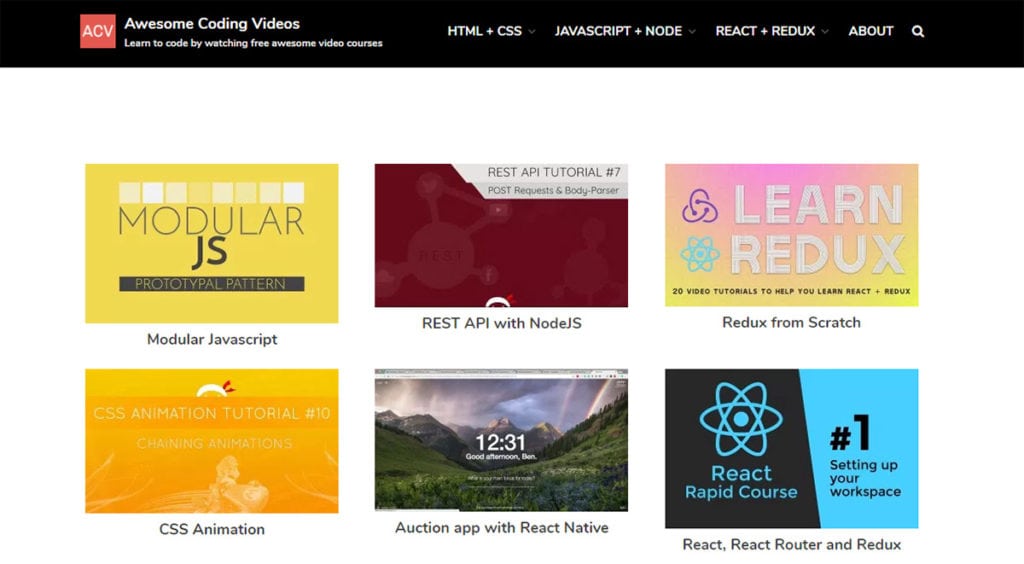Open the REST API with NodeJS link
This screenshot has height=564, width=1024.
tap(502, 323)
